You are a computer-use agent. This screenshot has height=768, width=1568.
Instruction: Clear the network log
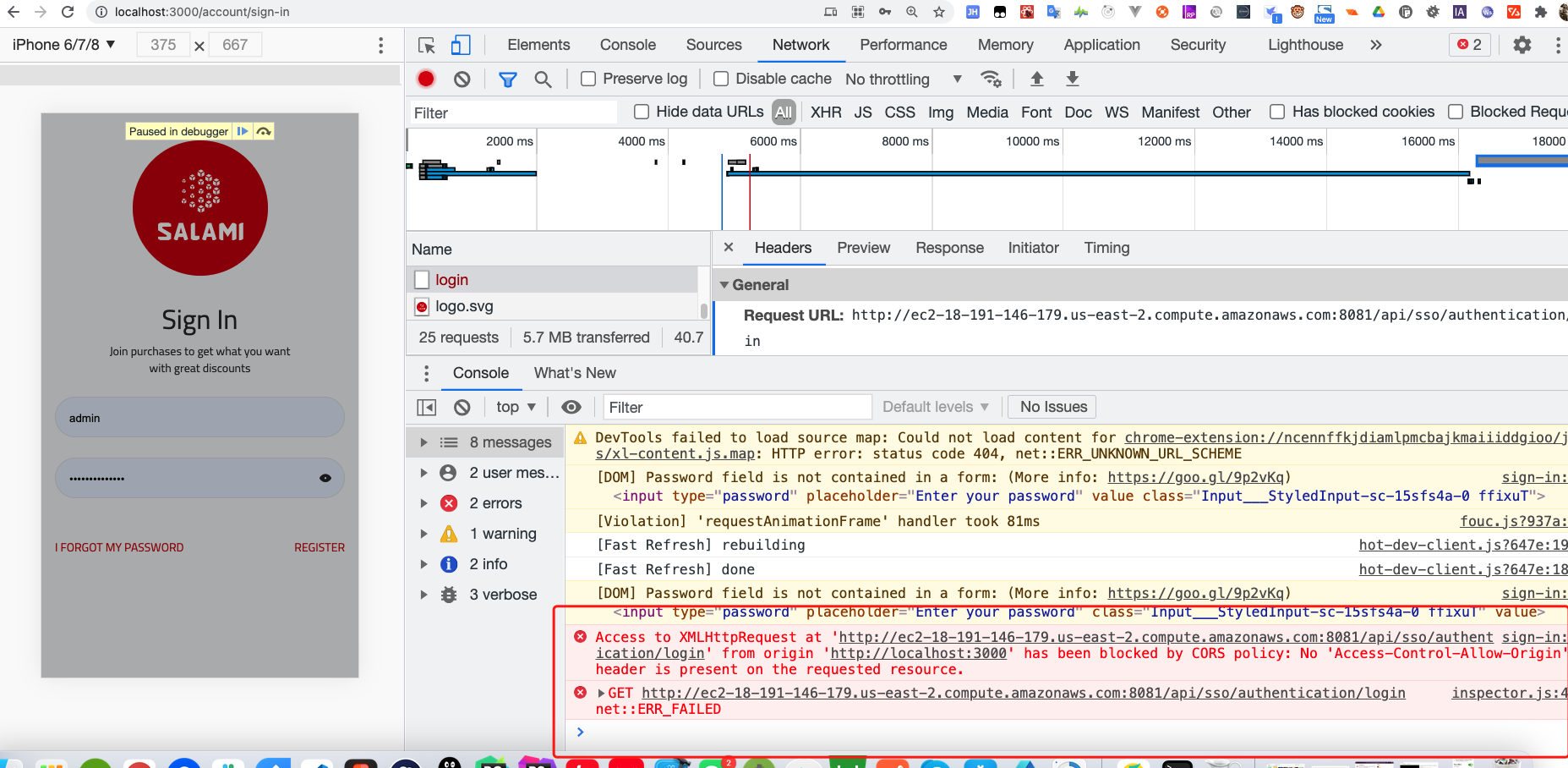click(x=462, y=79)
